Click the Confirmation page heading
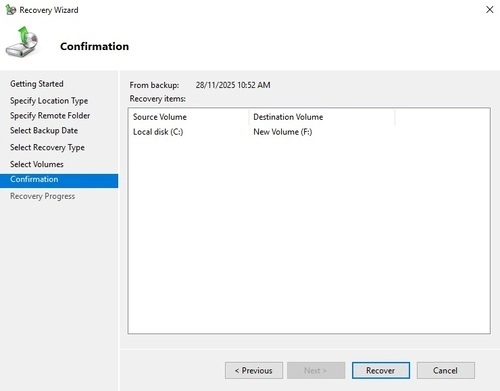This screenshot has height=391, width=500. point(94,46)
